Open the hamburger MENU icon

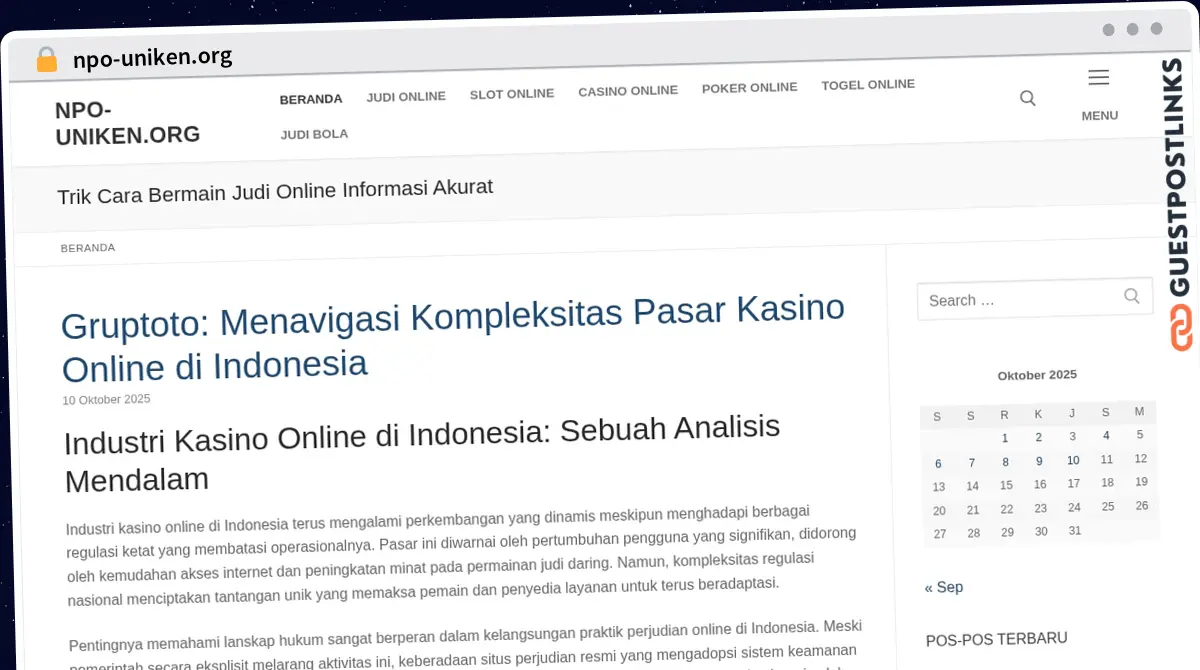point(1098,77)
